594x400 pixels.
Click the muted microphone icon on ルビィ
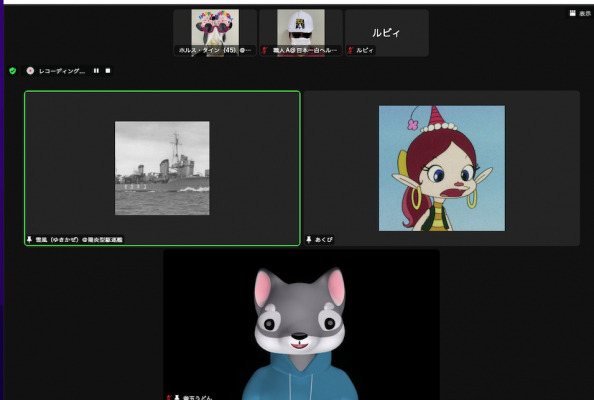(x=350, y=50)
